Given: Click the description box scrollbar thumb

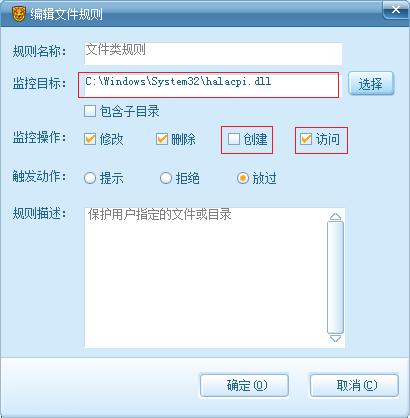Looking at the screenshot, I should 335,278.
